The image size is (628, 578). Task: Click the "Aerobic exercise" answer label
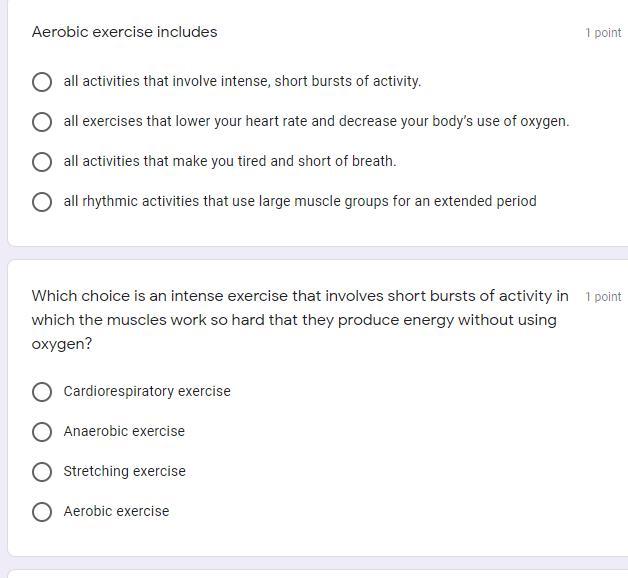(x=116, y=511)
